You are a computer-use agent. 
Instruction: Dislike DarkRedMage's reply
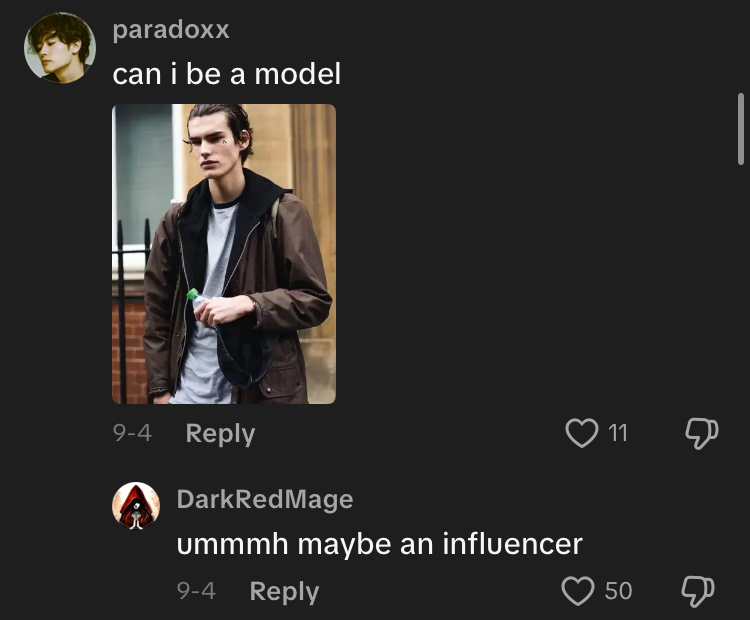(x=697, y=591)
